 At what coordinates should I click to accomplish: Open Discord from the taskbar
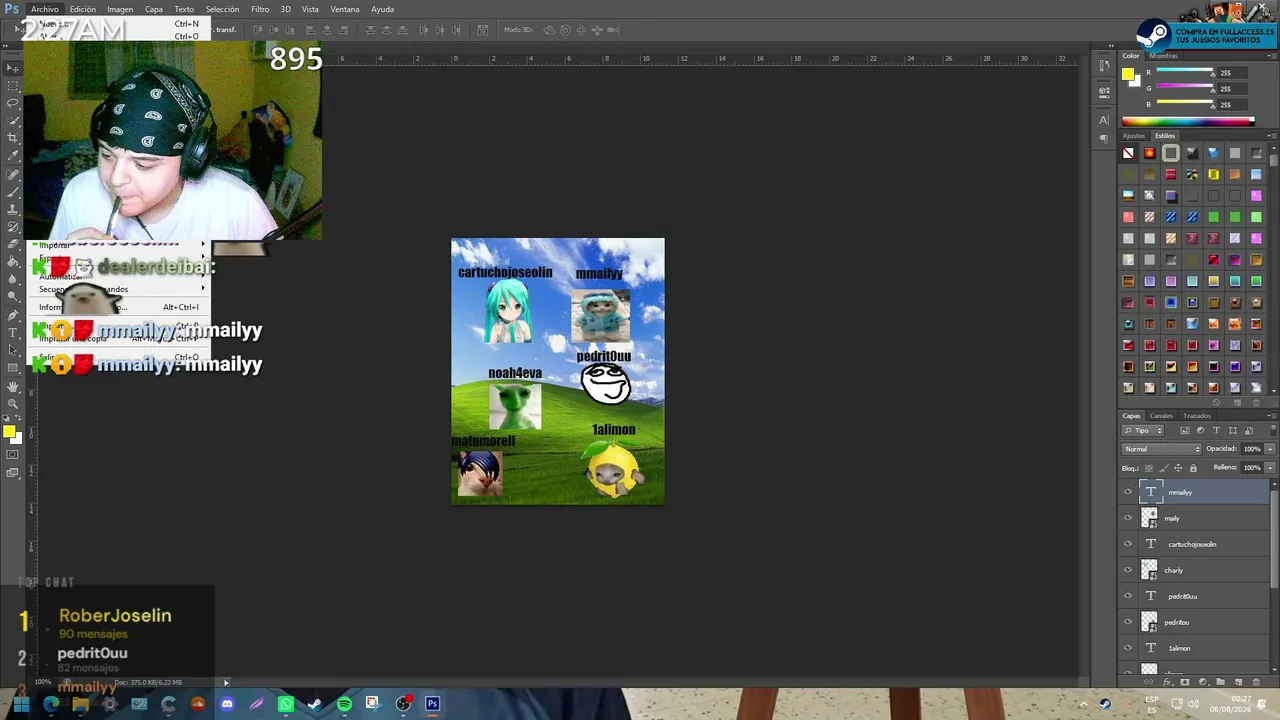pos(227,704)
